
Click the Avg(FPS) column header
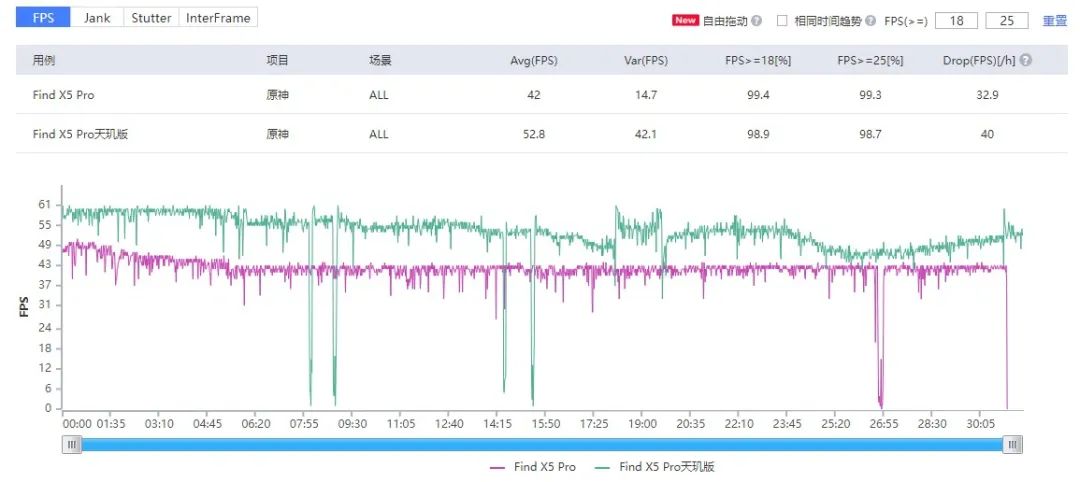tap(533, 61)
